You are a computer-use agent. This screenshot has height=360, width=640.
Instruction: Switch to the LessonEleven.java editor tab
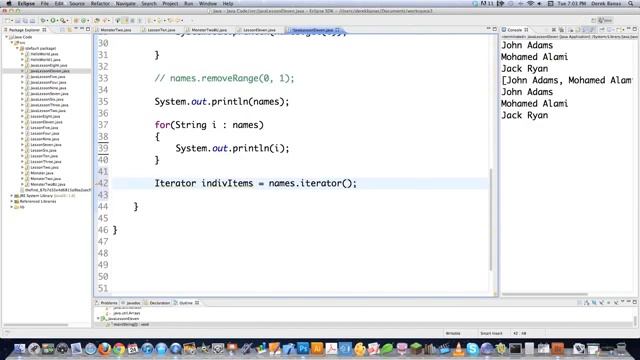(259, 30)
